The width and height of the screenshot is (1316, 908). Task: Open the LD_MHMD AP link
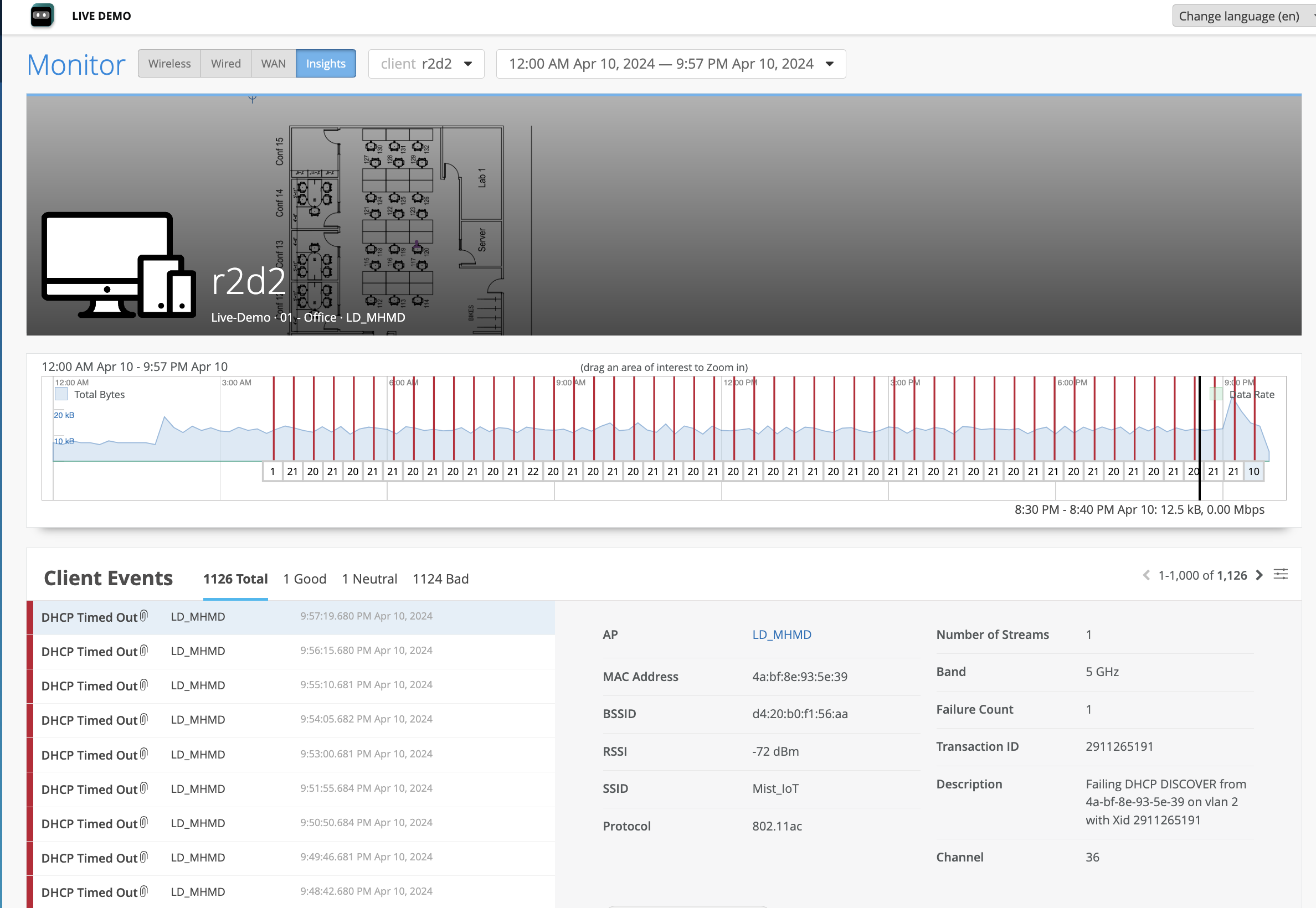click(782, 634)
